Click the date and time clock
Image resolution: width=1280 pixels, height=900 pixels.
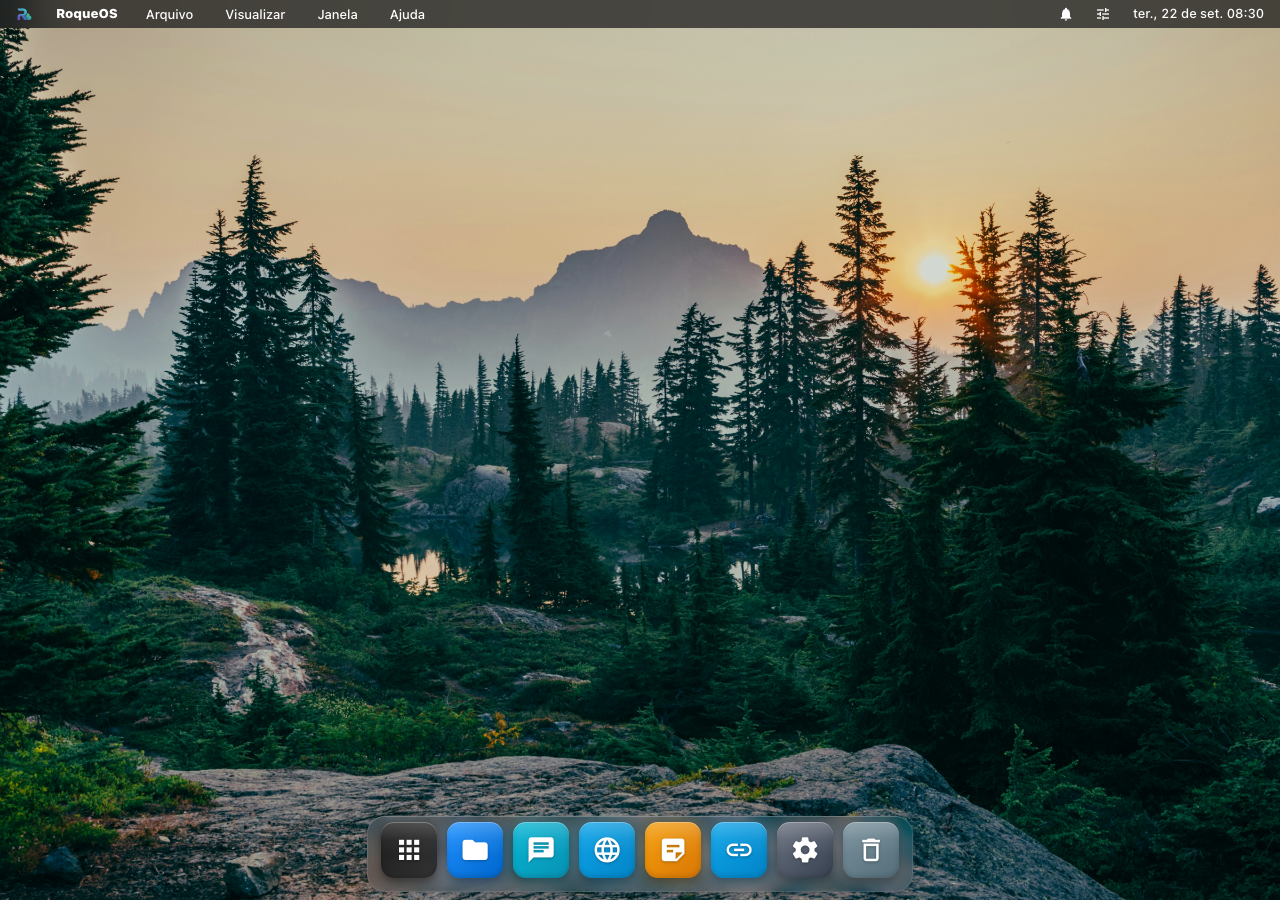[x=1198, y=14]
